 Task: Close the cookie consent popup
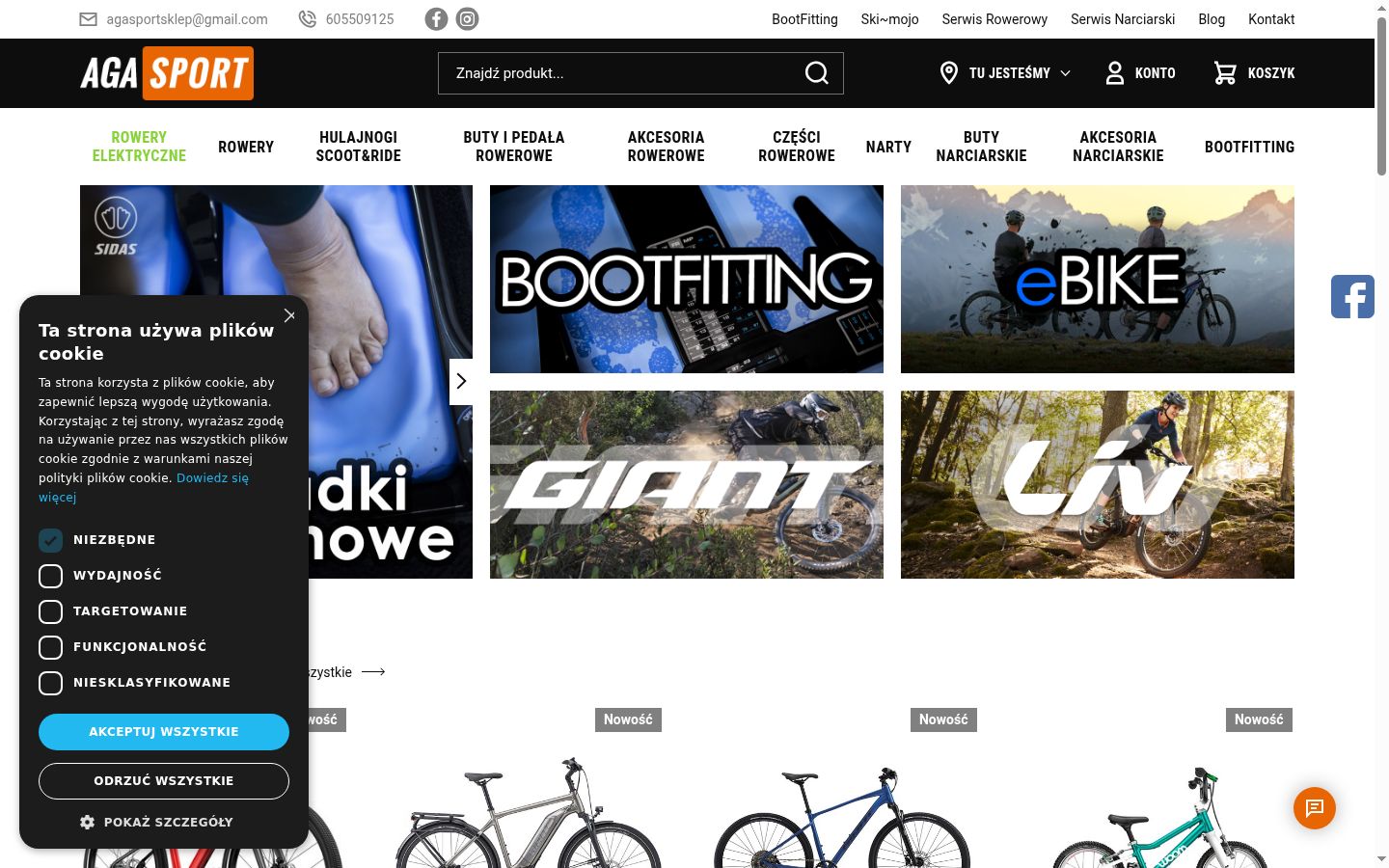pos(289,315)
